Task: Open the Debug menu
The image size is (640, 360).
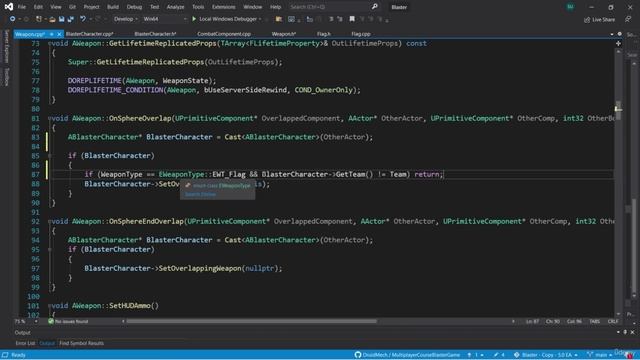Action: tap(134, 7)
